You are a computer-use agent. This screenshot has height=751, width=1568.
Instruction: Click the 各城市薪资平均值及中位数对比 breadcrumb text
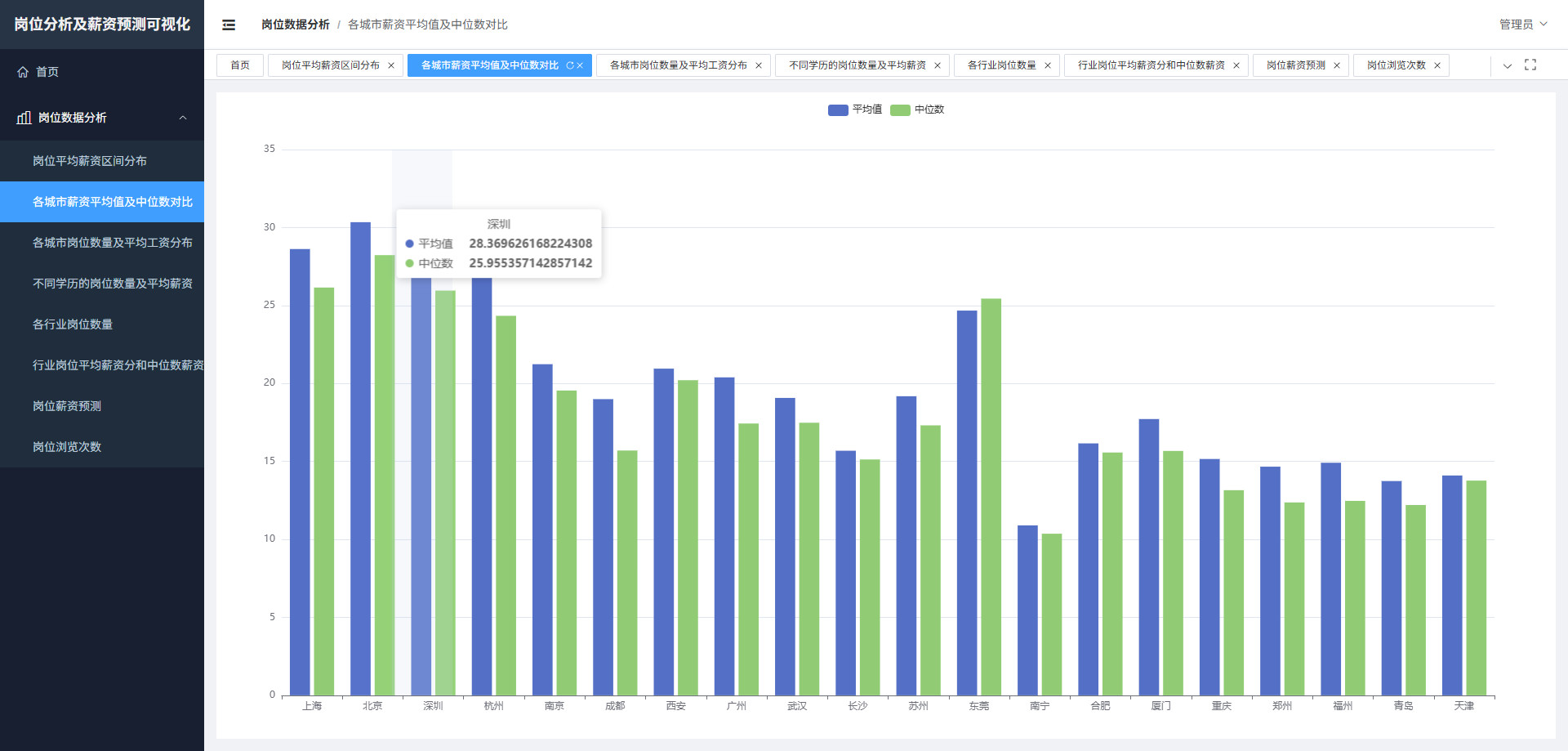[x=428, y=25]
